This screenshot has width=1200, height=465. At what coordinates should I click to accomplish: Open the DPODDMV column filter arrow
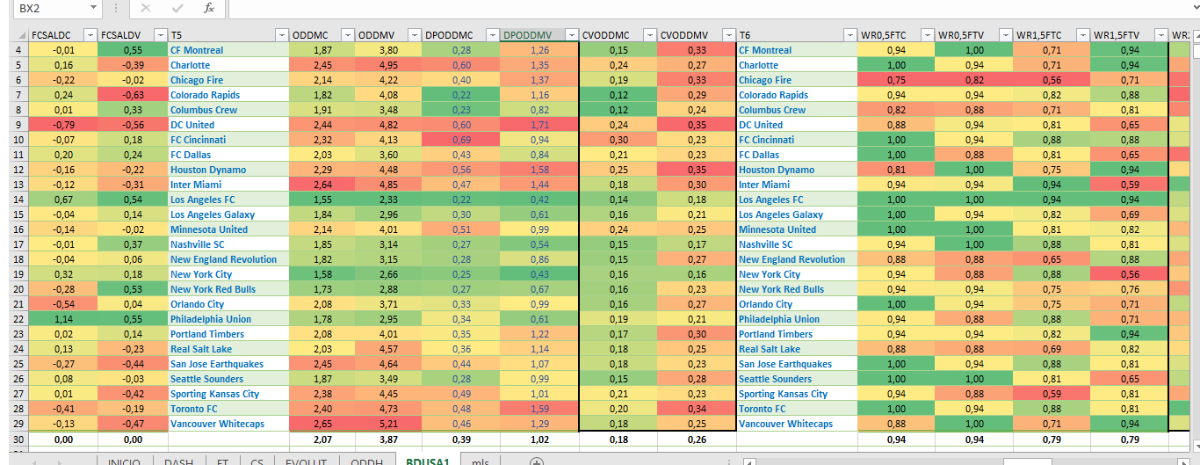tap(571, 35)
